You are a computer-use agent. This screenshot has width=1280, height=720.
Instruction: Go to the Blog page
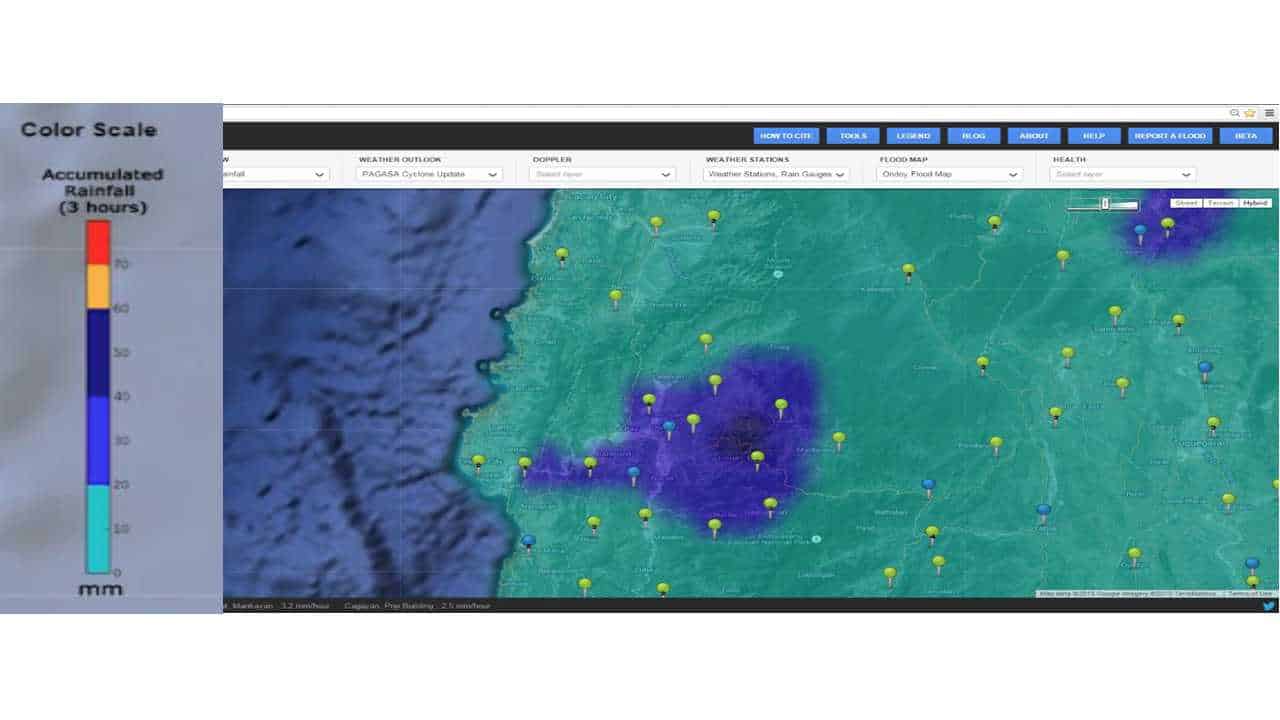(x=973, y=136)
